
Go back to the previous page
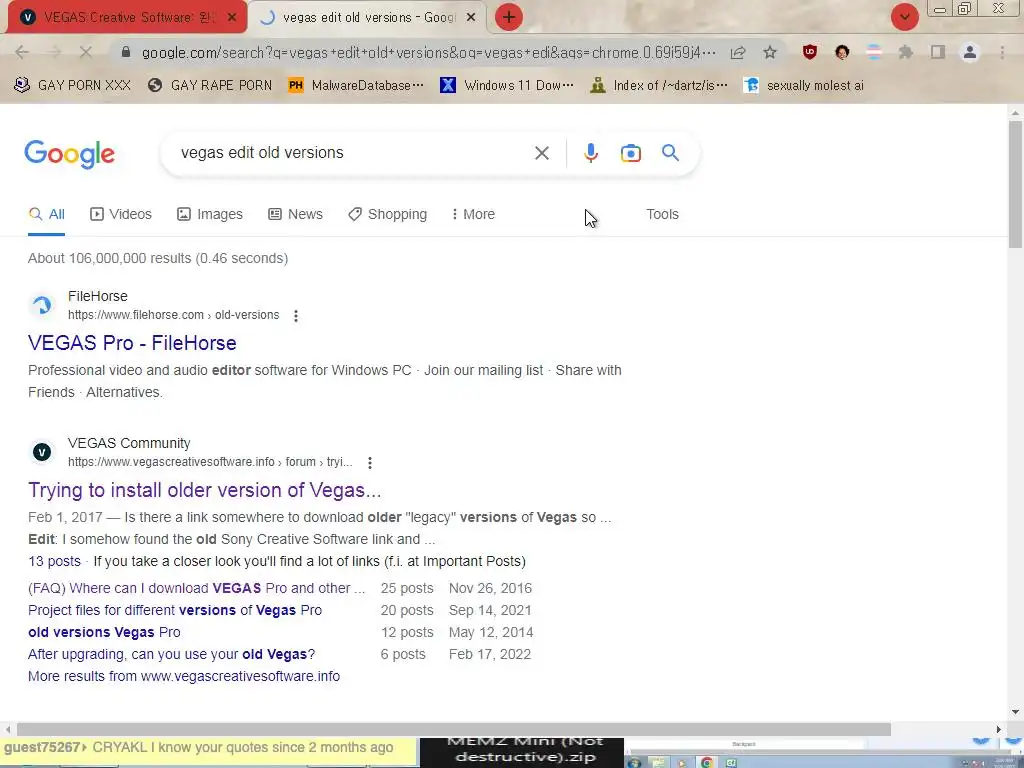pos(22,52)
